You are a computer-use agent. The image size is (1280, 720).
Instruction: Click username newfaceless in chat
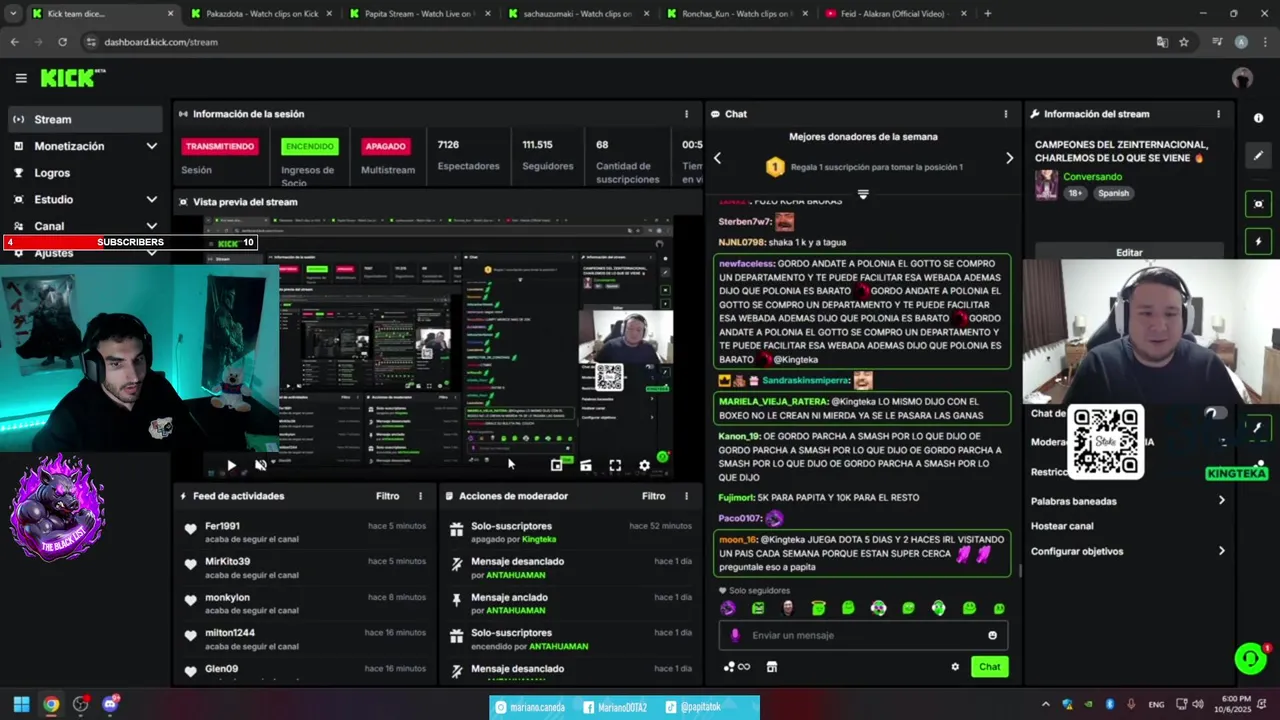click(x=747, y=263)
